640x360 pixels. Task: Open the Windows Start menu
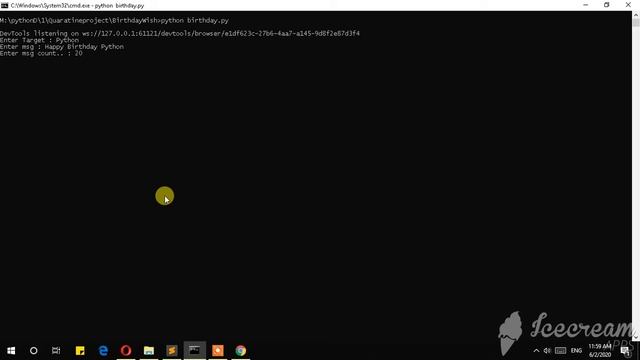click(x=11, y=350)
